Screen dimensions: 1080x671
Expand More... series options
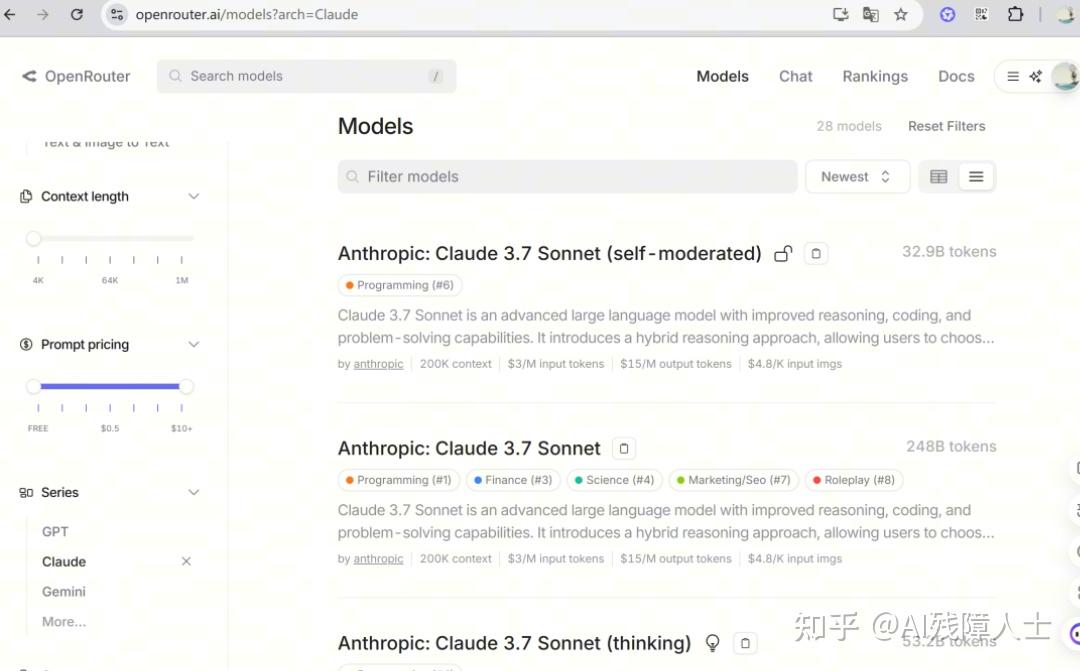(x=64, y=621)
